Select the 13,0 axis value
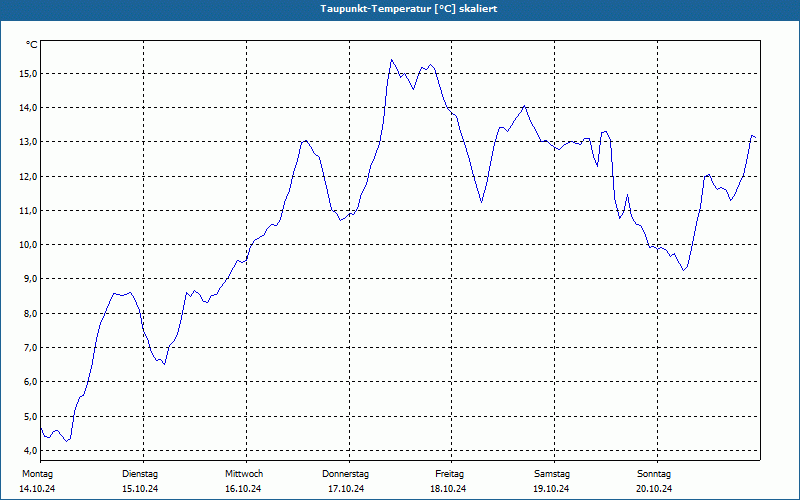This screenshot has width=800, height=500. (28, 142)
